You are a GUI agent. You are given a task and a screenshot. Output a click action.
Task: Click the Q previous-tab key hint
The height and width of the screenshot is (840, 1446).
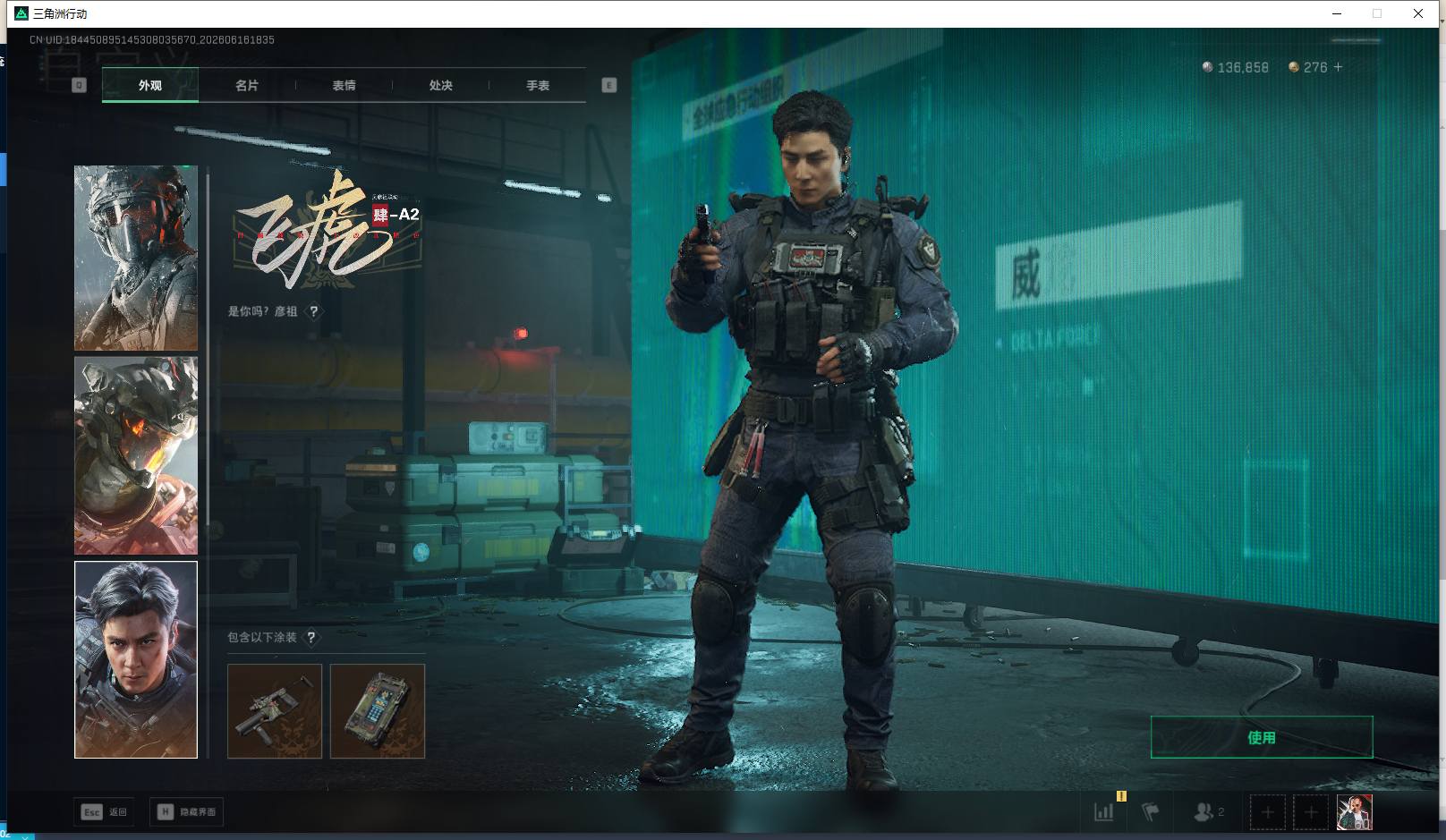[x=79, y=85]
